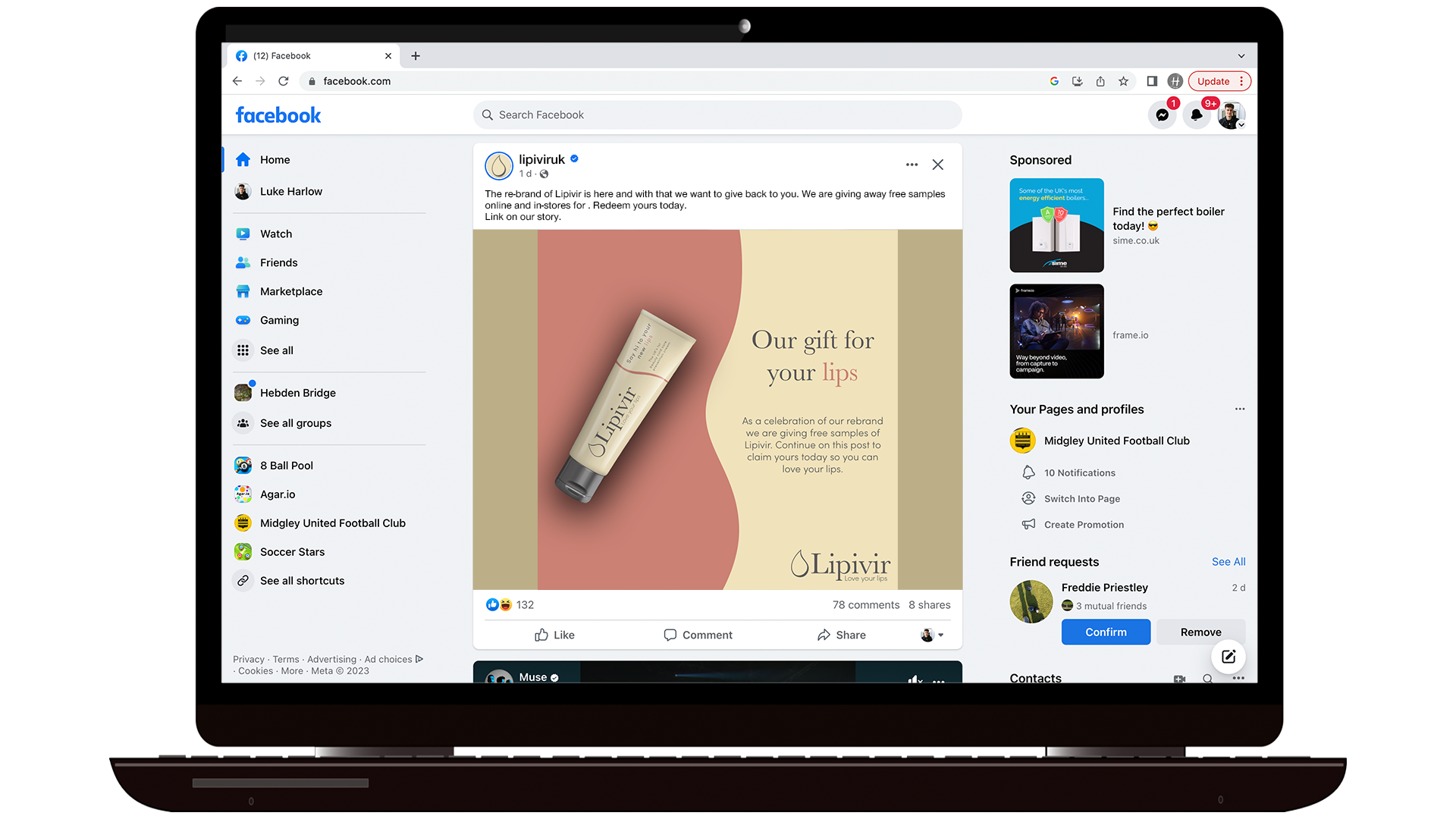Open account profile menu arrow
The image size is (1456, 819).
1241,125
